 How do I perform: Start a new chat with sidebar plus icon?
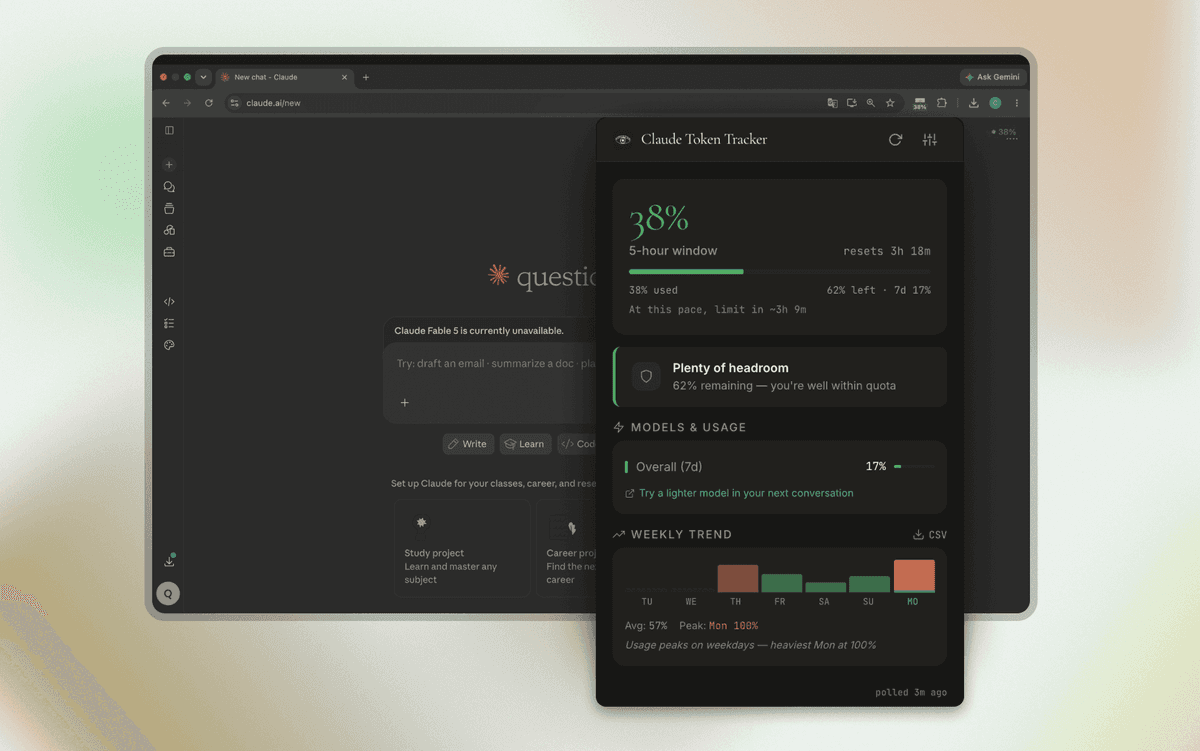pos(169,165)
